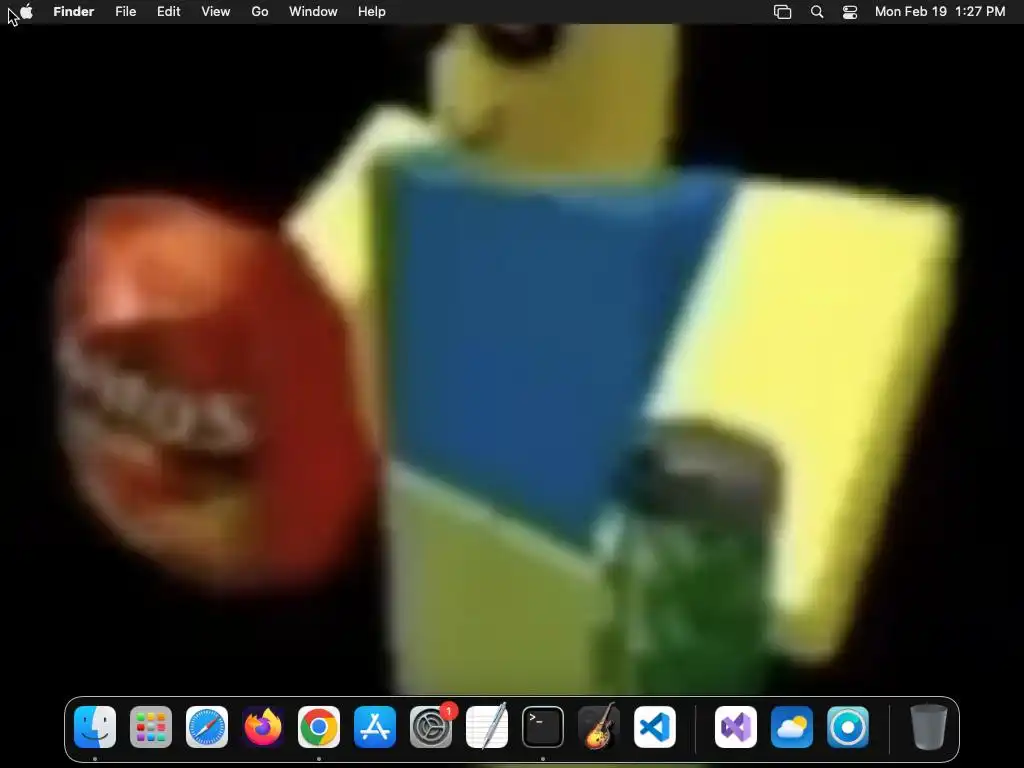Launch Safari from the Dock
1024x768 pixels.
pyautogui.click(x=207, y=727)
